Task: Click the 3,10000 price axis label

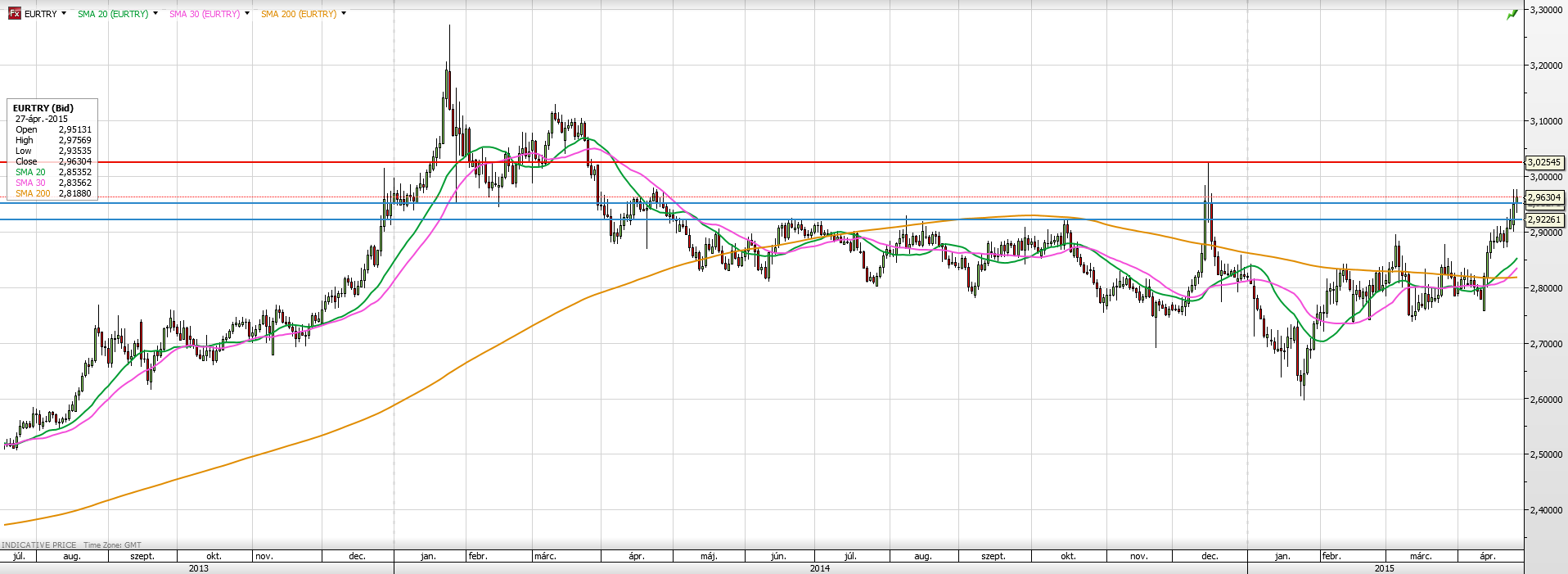Action: coord(1546,121)
